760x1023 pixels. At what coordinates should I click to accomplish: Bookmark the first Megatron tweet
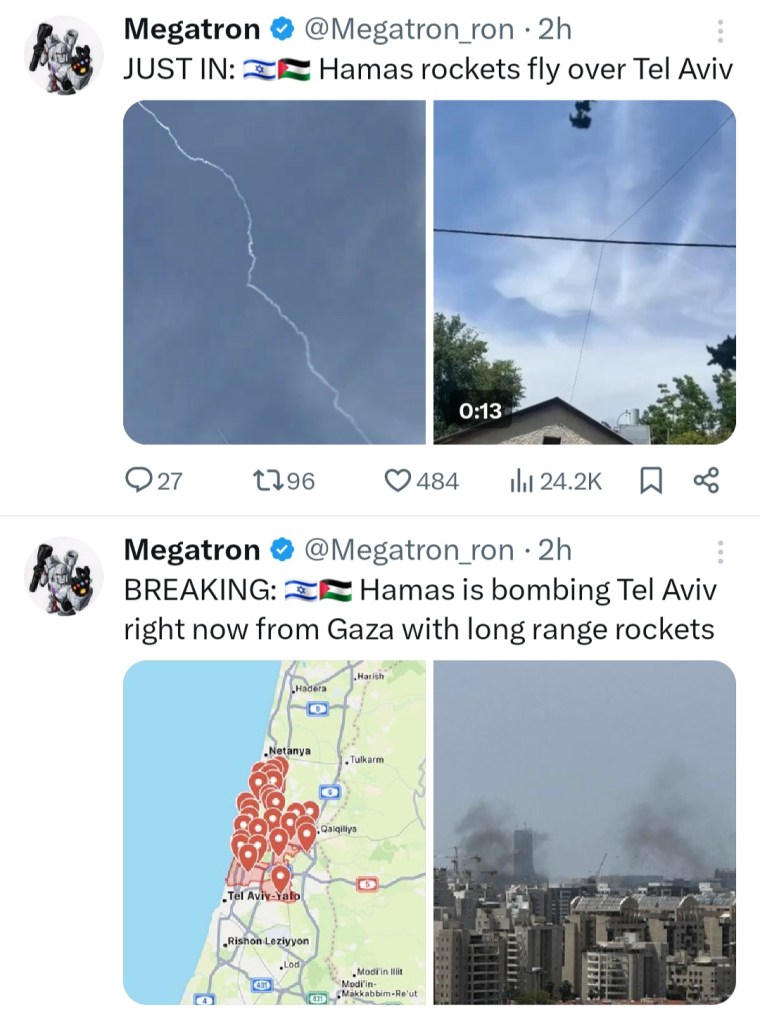click(x=650, y=481)
